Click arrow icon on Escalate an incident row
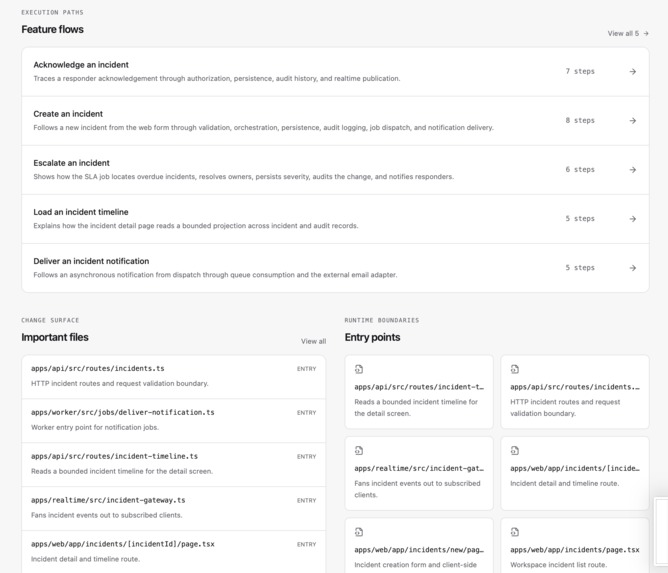 pos(633,170)
